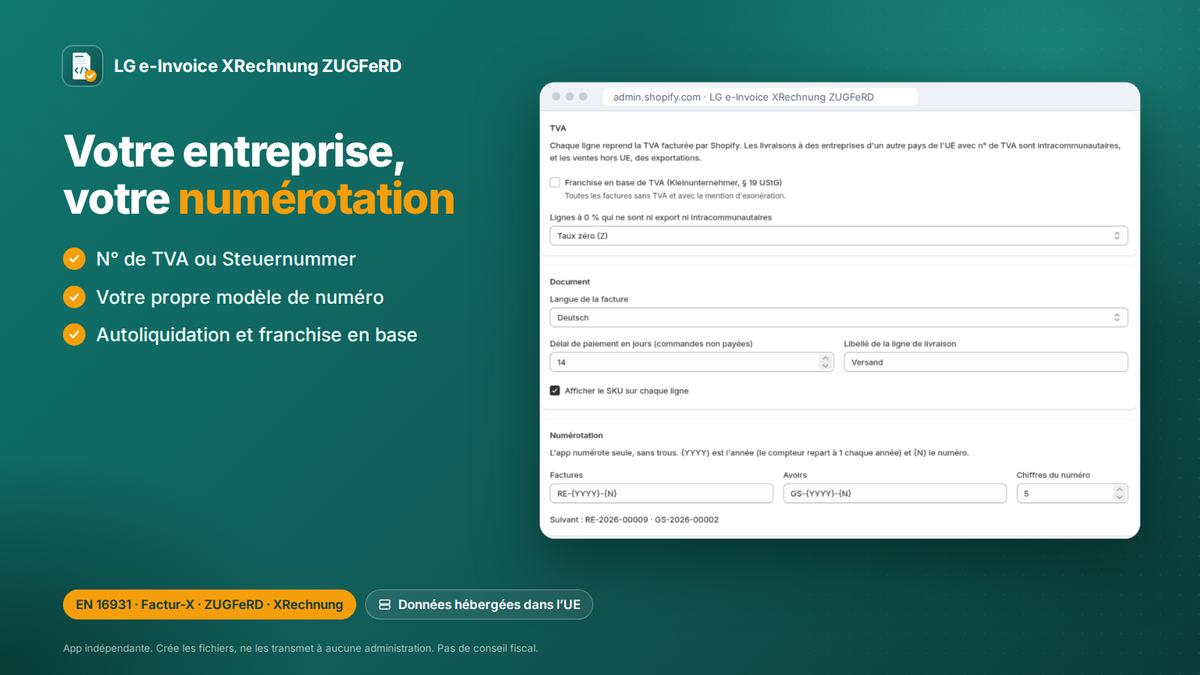1200x675 pixels.
Task: Click the 'App indépendante' disclaimer text
Action: pyautogui.click(x=300, y=648)
